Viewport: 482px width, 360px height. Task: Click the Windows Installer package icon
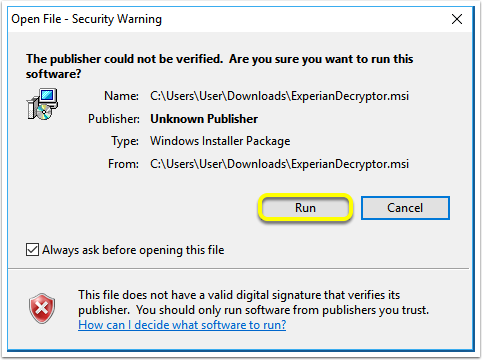click(x=42, y=104)
